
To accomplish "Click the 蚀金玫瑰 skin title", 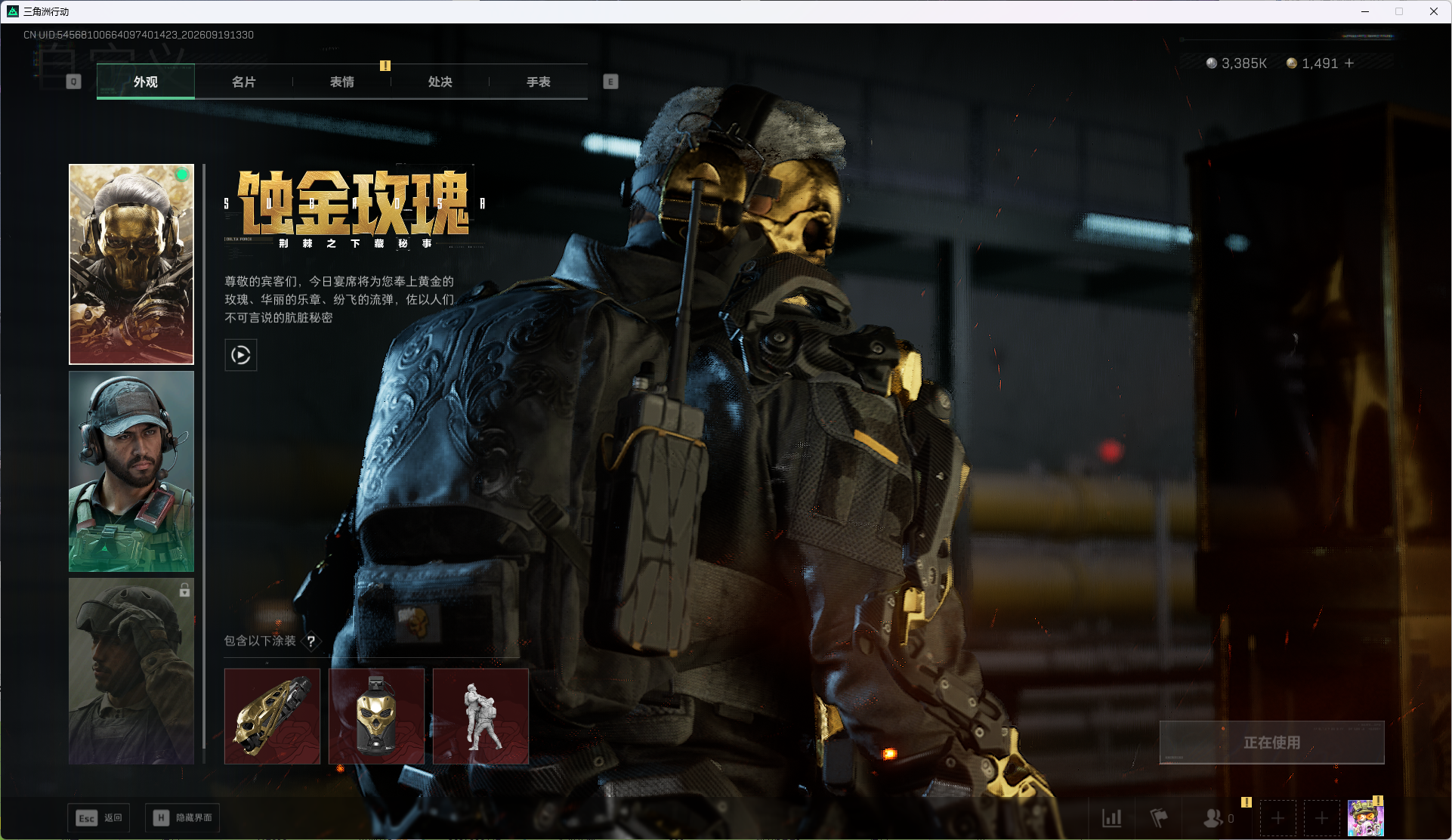I will (x=354, y=202).
